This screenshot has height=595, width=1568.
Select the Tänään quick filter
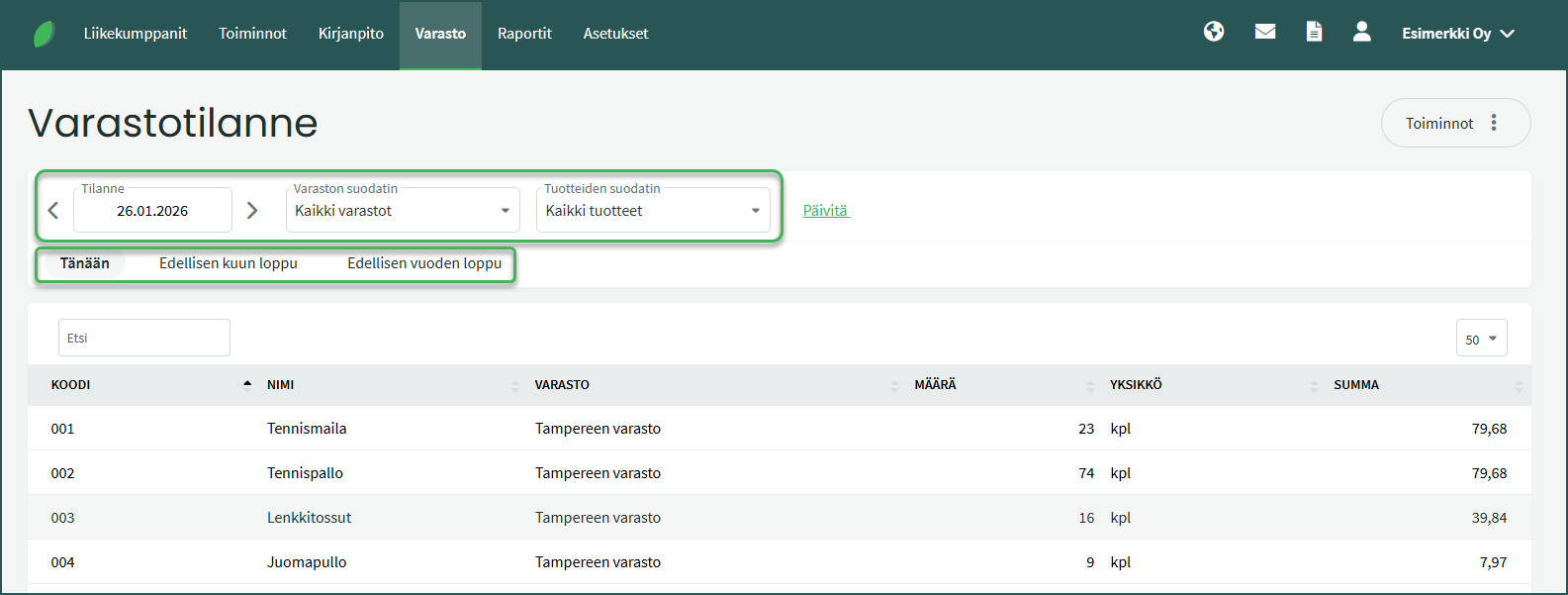click(84, 263)
